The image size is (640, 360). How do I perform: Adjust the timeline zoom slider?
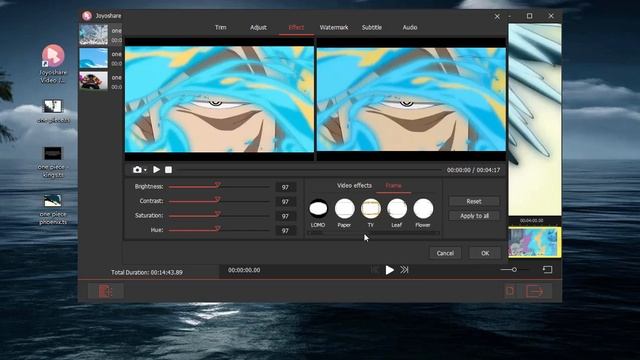click(514, 269)
